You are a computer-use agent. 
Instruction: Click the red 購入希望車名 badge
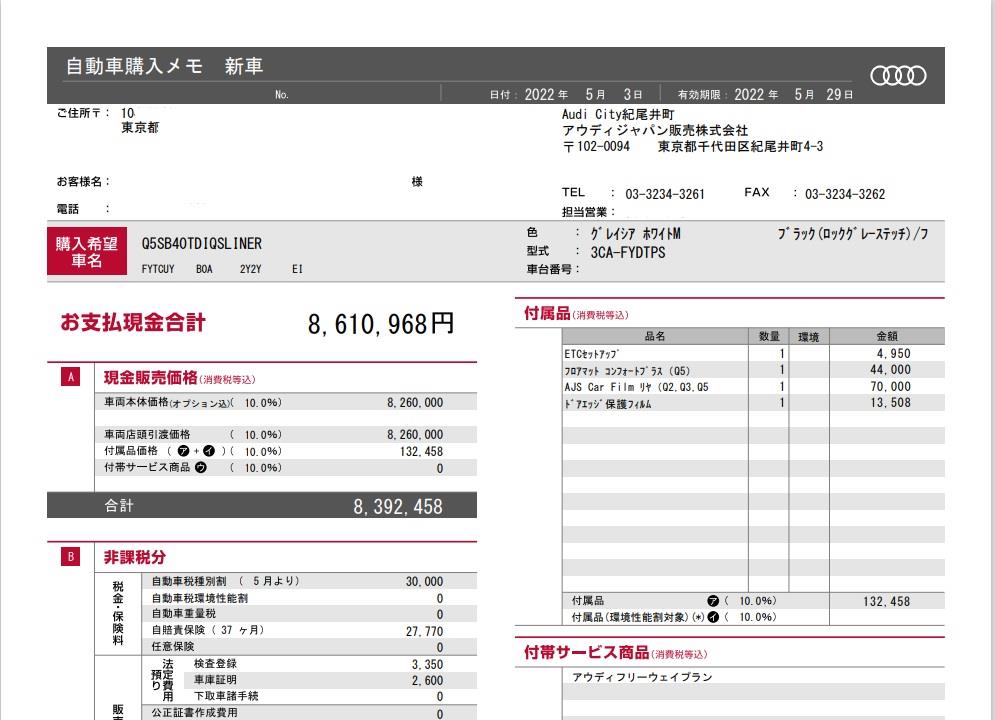click(x=87, y=251)
